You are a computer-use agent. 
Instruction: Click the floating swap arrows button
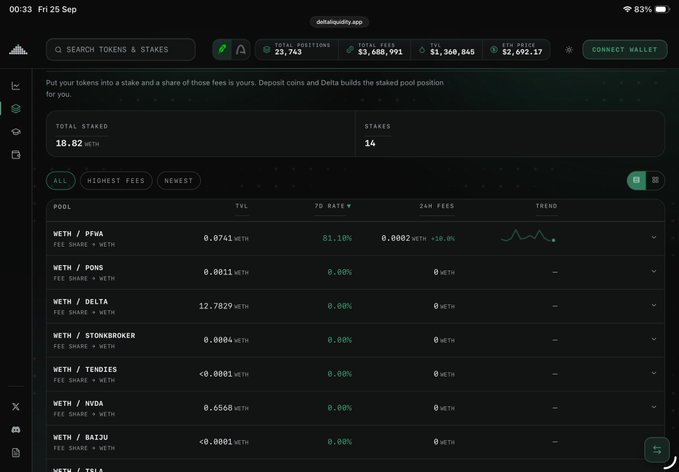pos(657,450)
